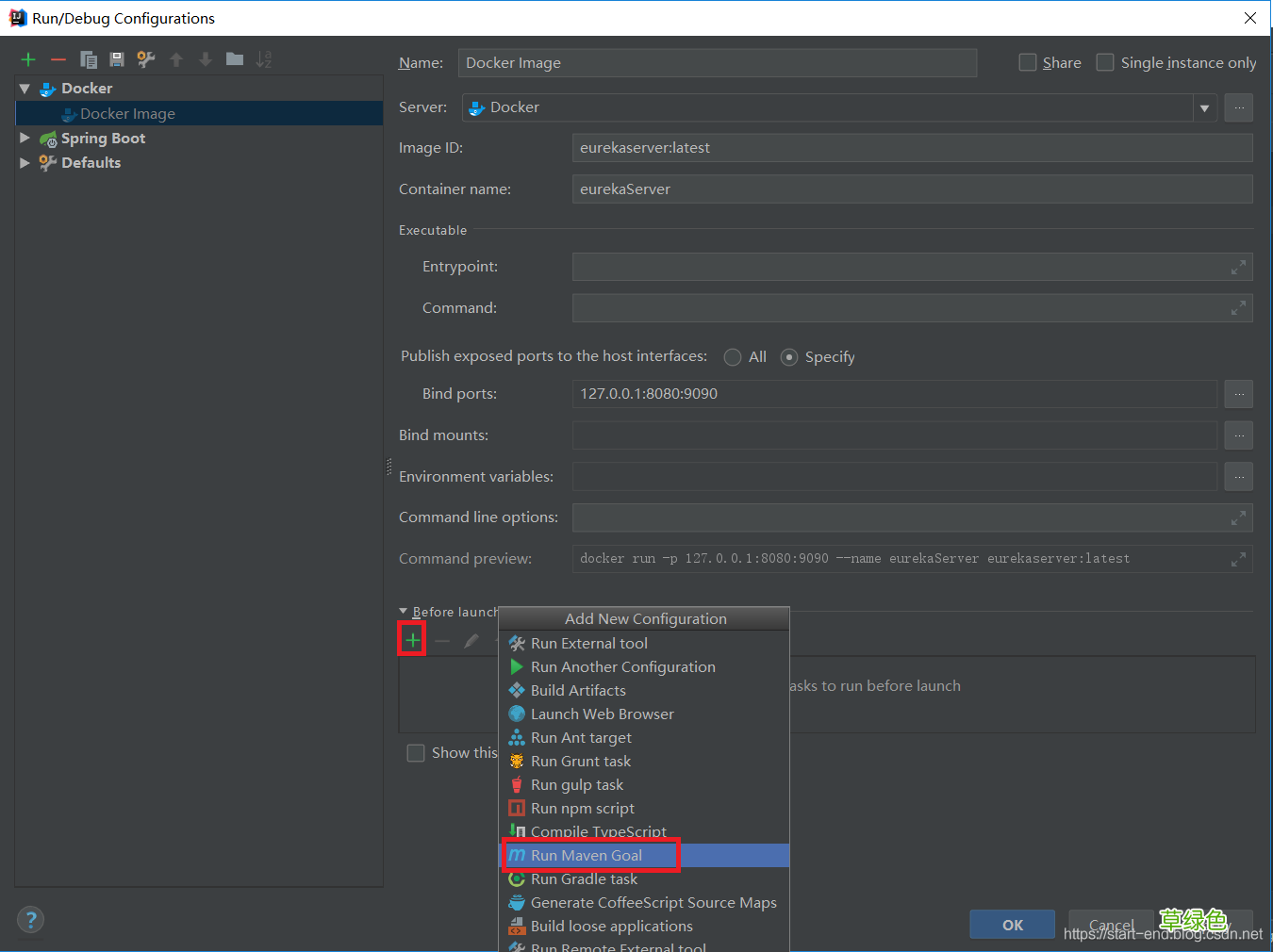Click the before-launch remove minus icon

coord(442,641)
